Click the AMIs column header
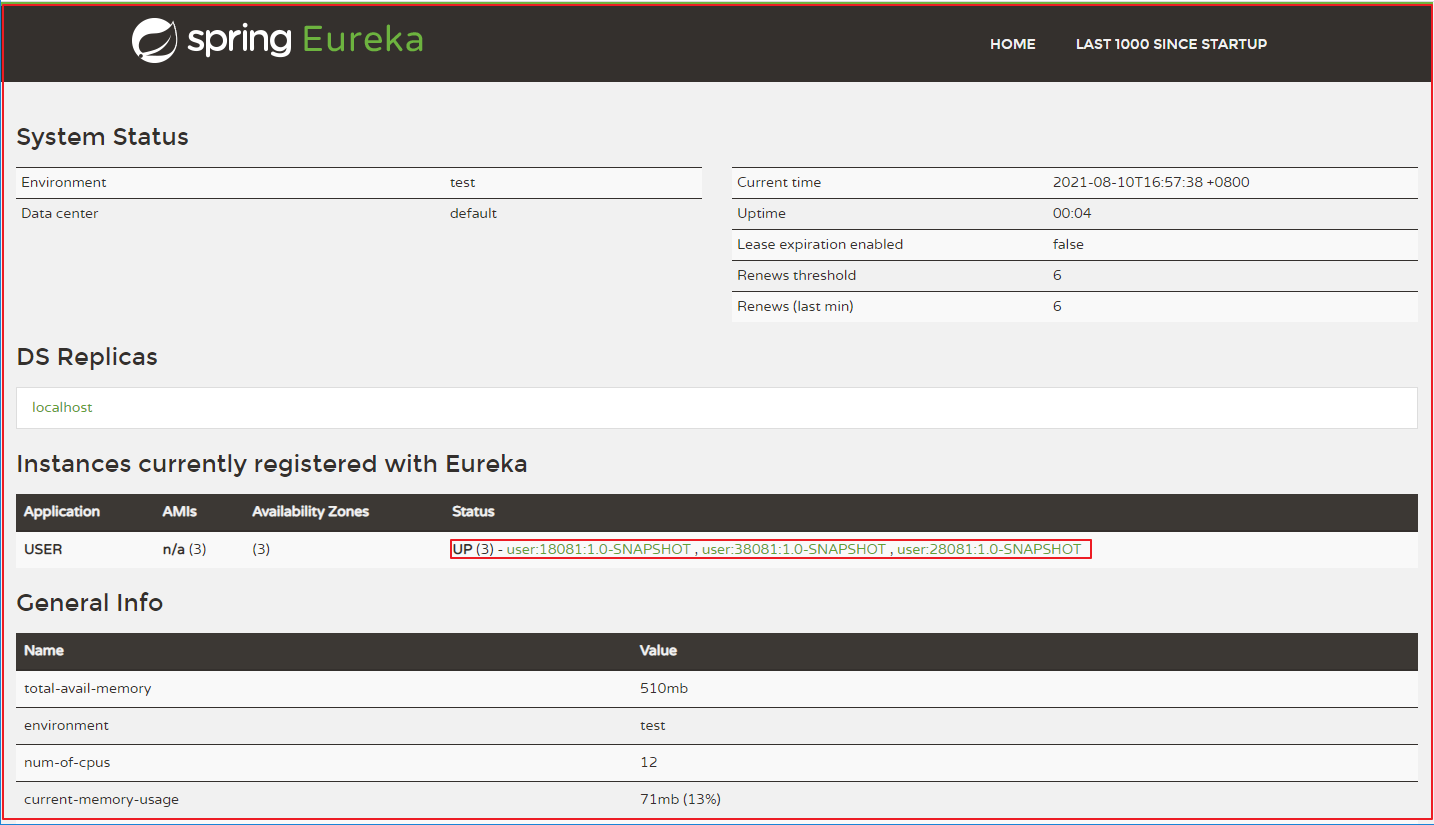1434x825 pixels. pos(180,512)
